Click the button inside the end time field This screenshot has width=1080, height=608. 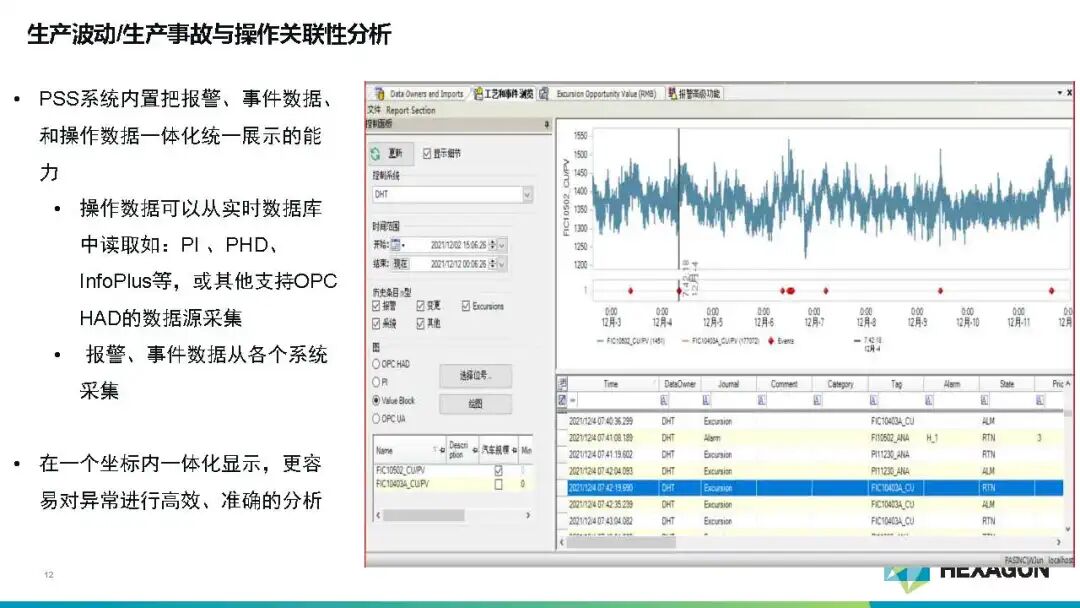point(400,264)
